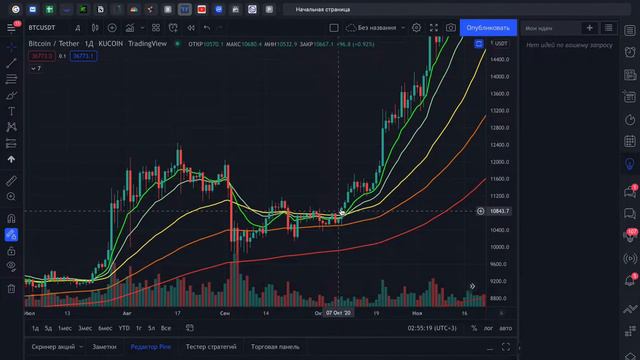Open the watchlist panel icon

pyautogui.click(x=630, y=31)
